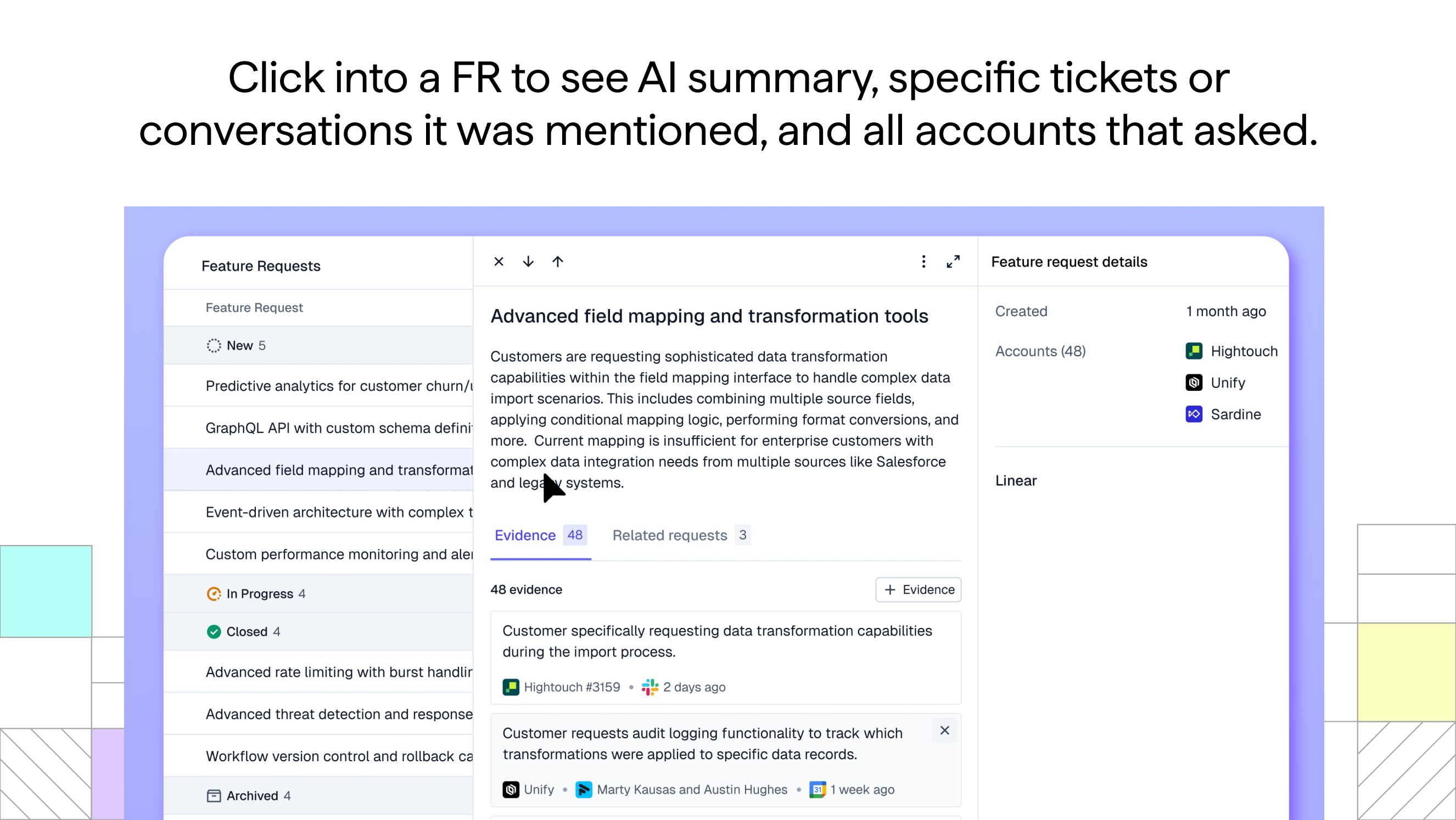Open the three-dot overflow menu
Viewport: 1456px width, 820px height.
pos(923,261)
